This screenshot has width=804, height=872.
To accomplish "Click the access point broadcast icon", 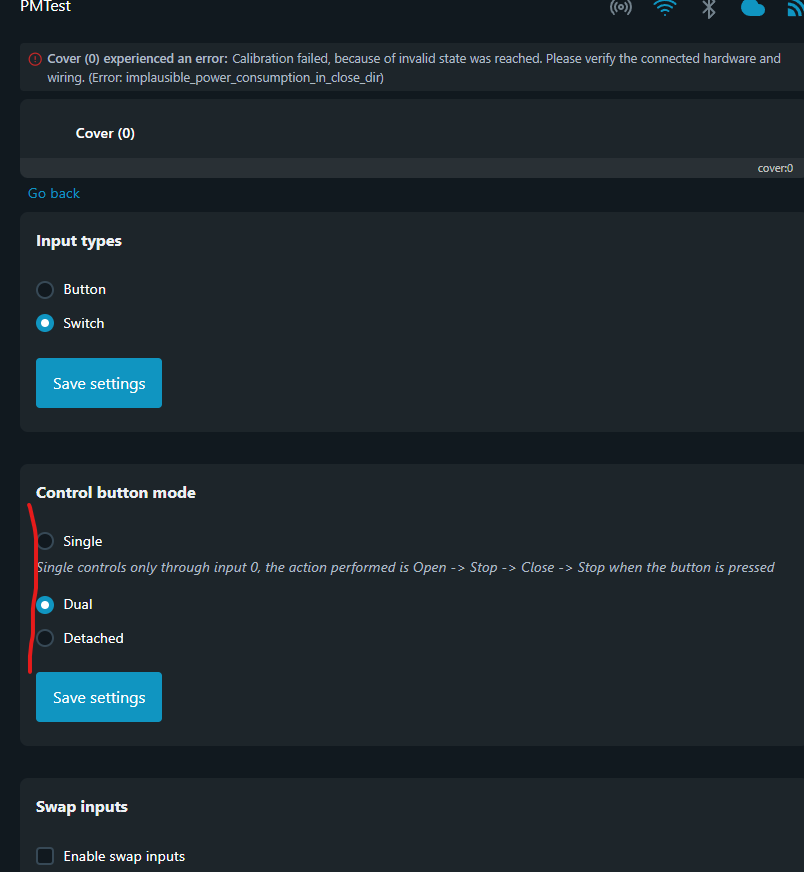I will pos(621,8).
